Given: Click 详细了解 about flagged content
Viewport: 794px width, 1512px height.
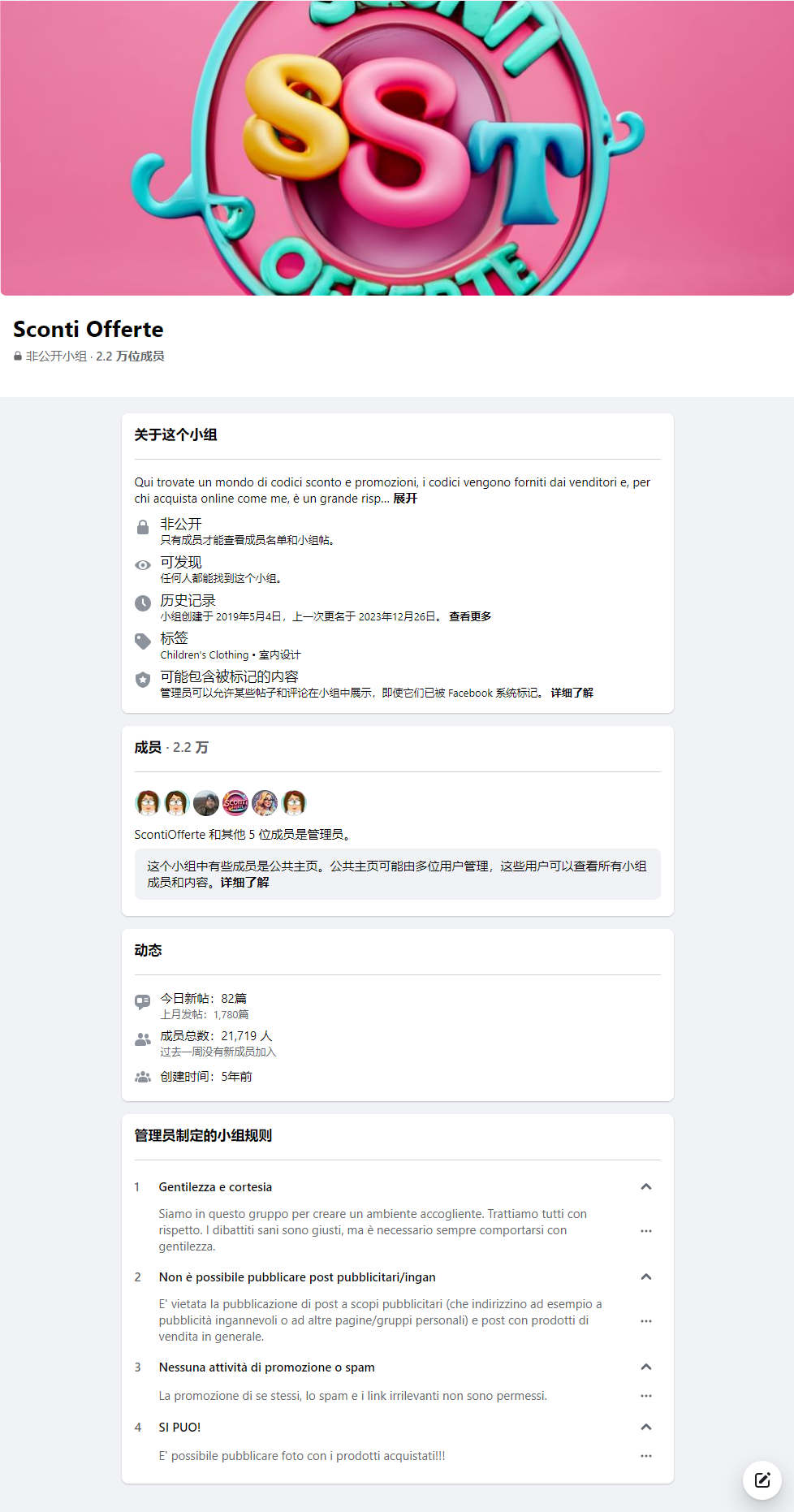Looking at the screenshot, I should point(572,693).
